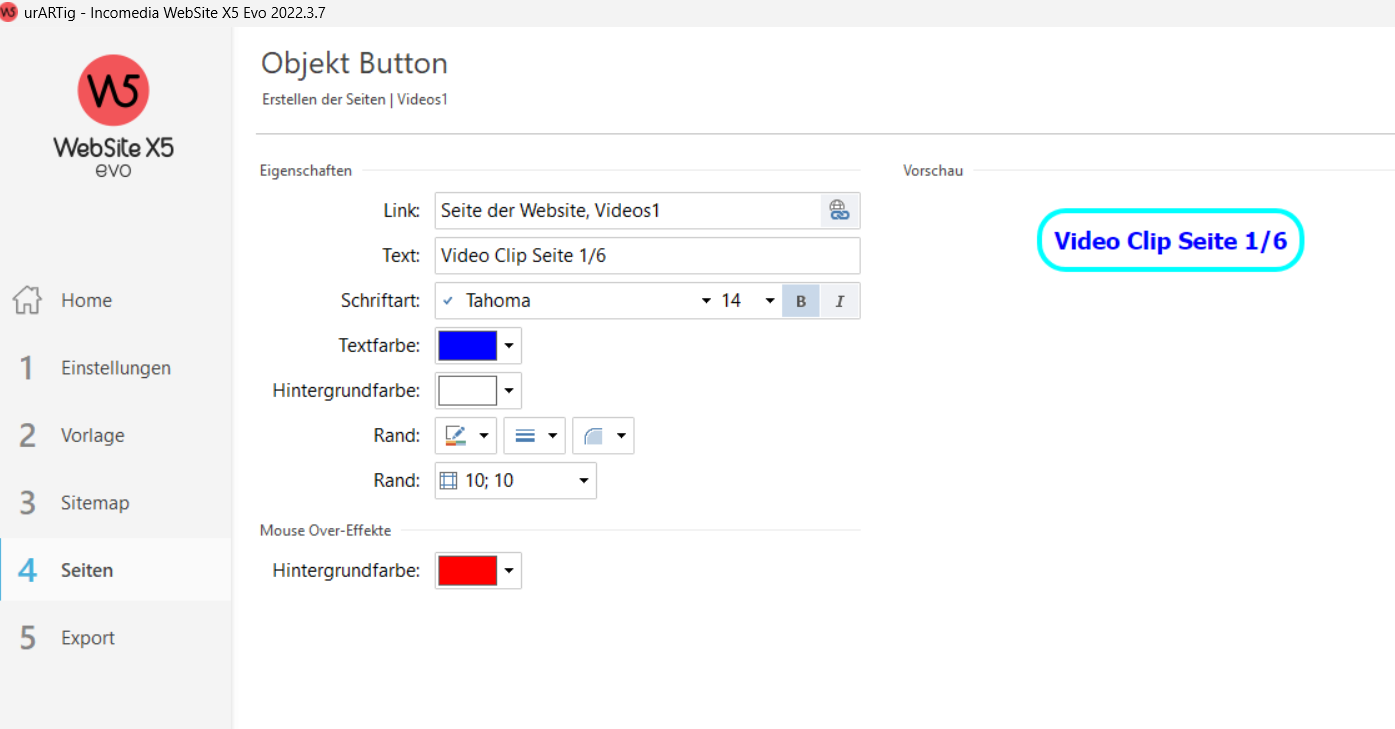The width and height of the screenshot is (1395, 729).
Task: Toggle italic formatting button
Action: point(839,301)
